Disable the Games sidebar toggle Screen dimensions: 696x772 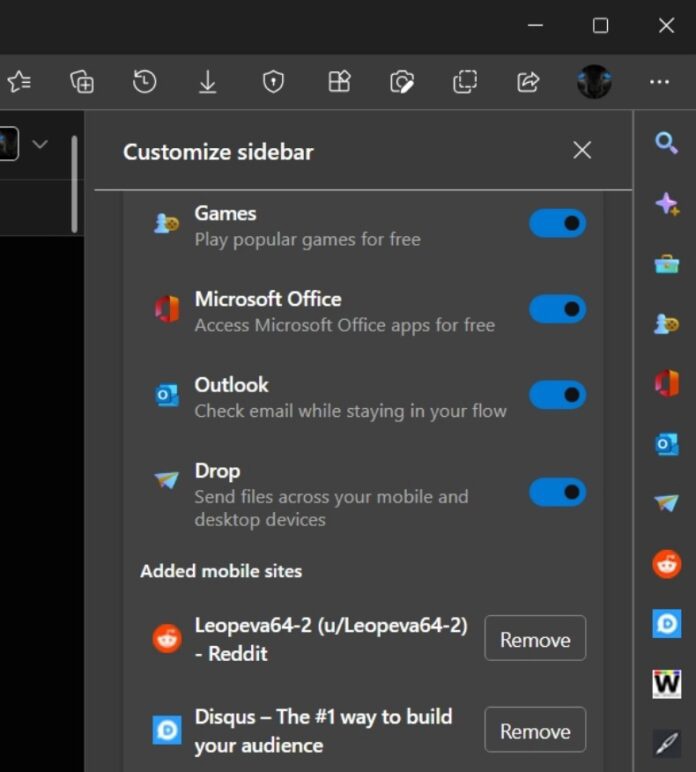pos(557,224)
